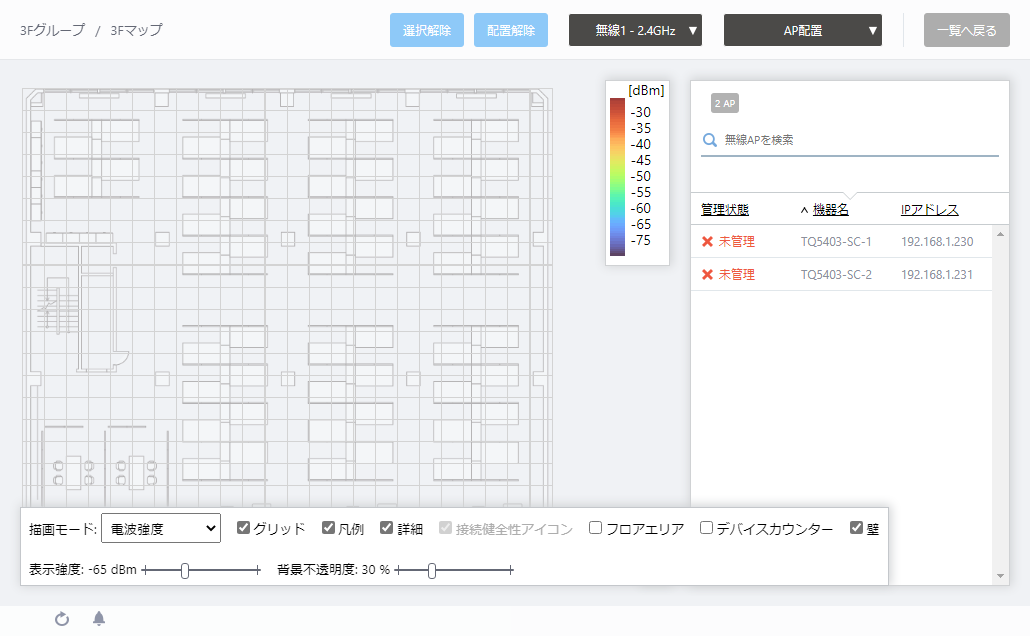Click the 配置解除 button
Screen dimensions: 1030x636
[x=511, y=30]
